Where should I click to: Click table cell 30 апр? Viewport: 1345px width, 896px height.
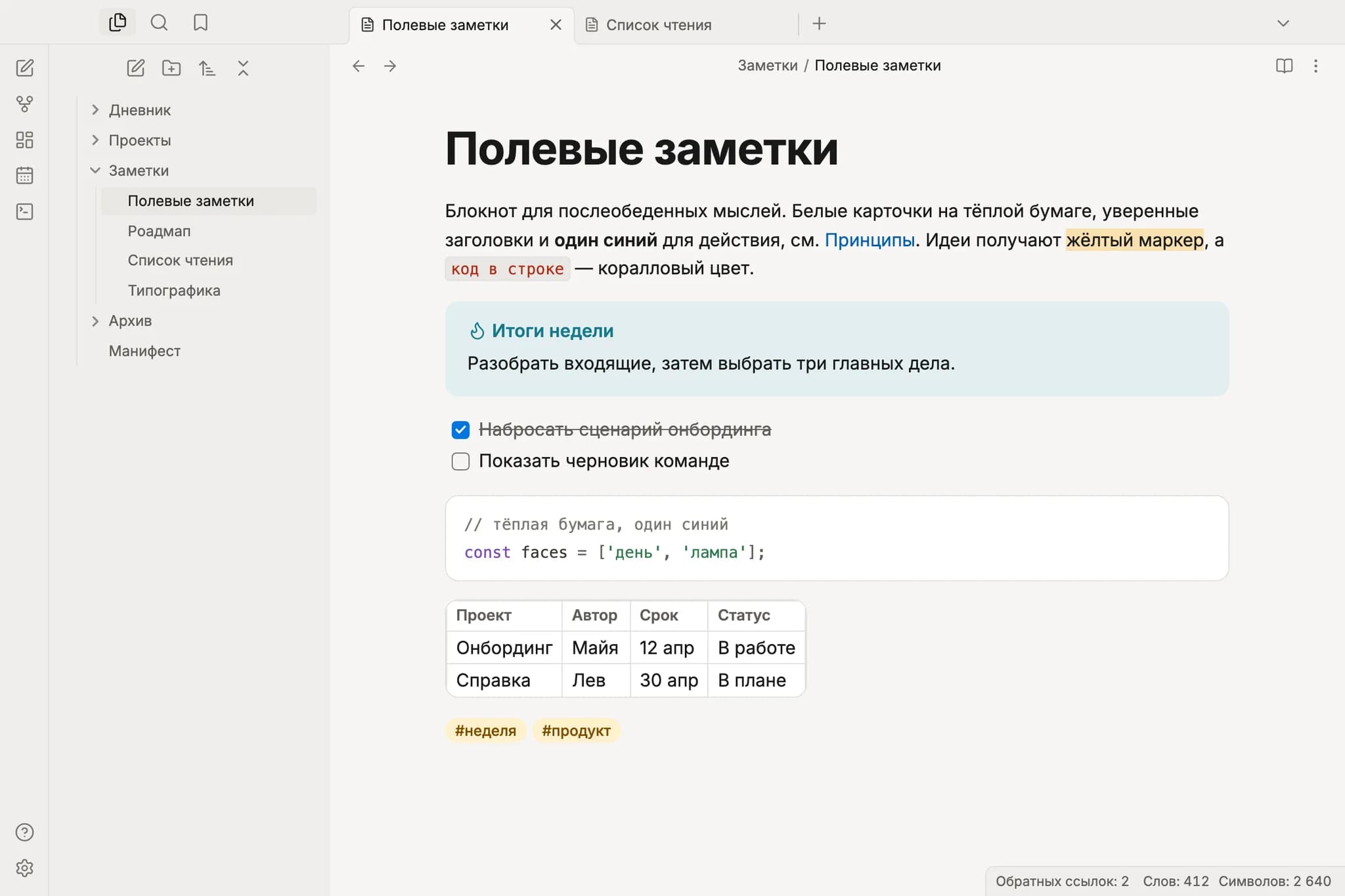point(669,681)
